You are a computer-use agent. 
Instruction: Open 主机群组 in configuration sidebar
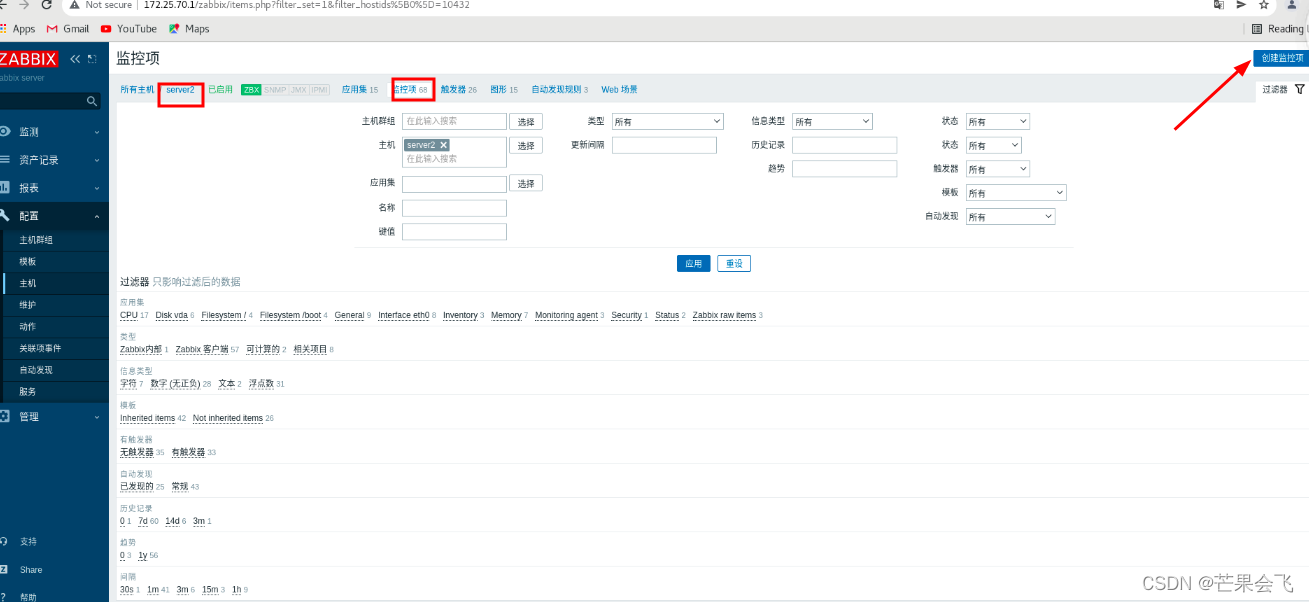[x=36, y=240]
